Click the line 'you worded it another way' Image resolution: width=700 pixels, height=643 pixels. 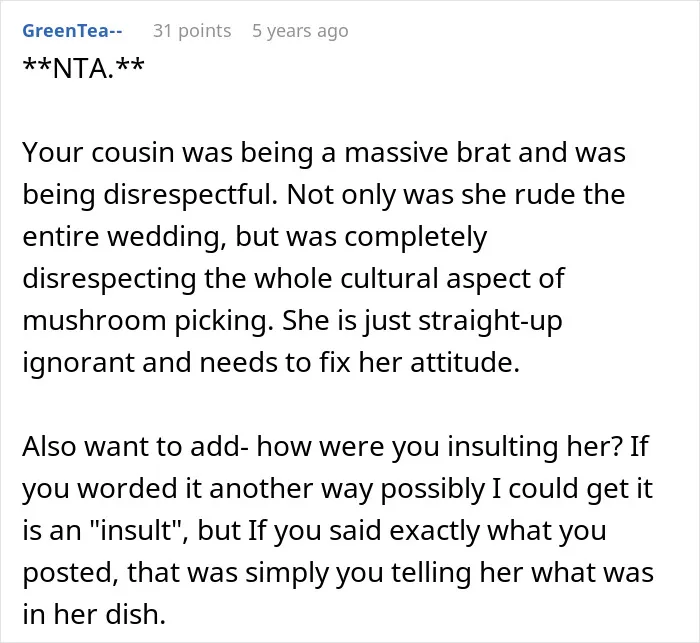pyautogui.click(x=338, y=489)
